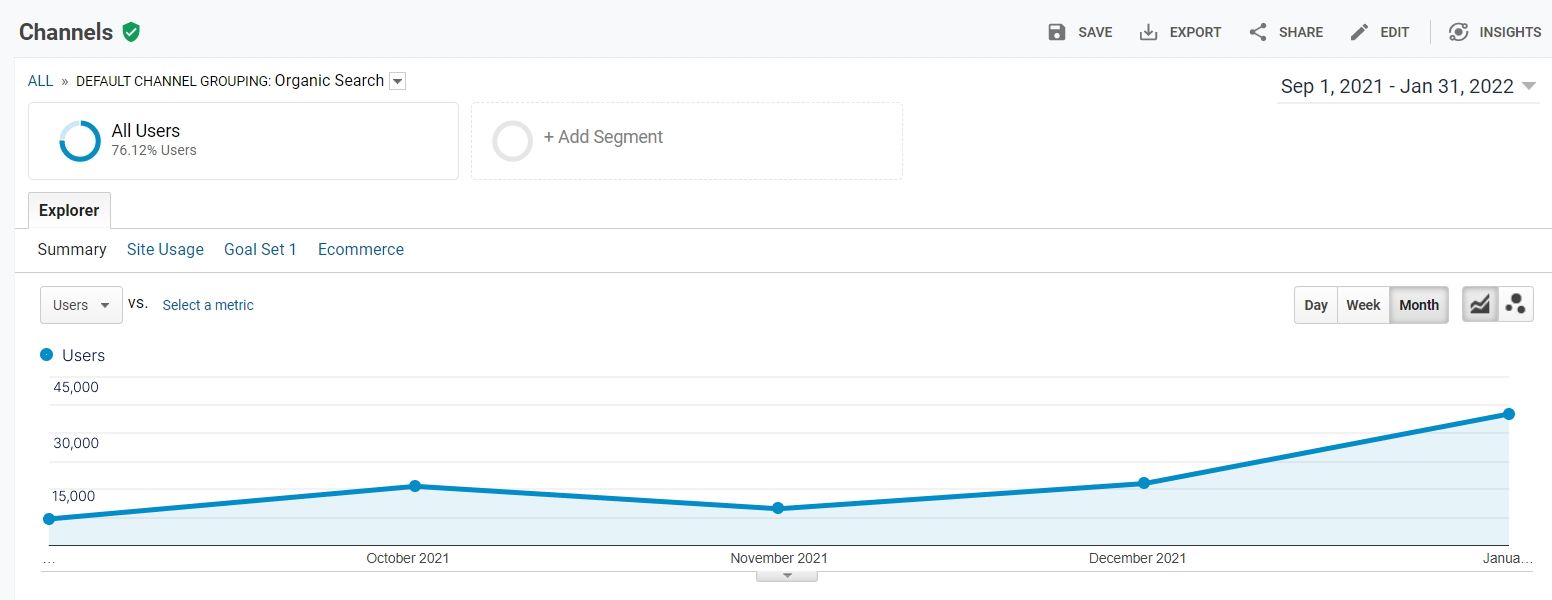Click the 30,000 axis label
The height and width of the screenshot is (600, 1552).
75,443
